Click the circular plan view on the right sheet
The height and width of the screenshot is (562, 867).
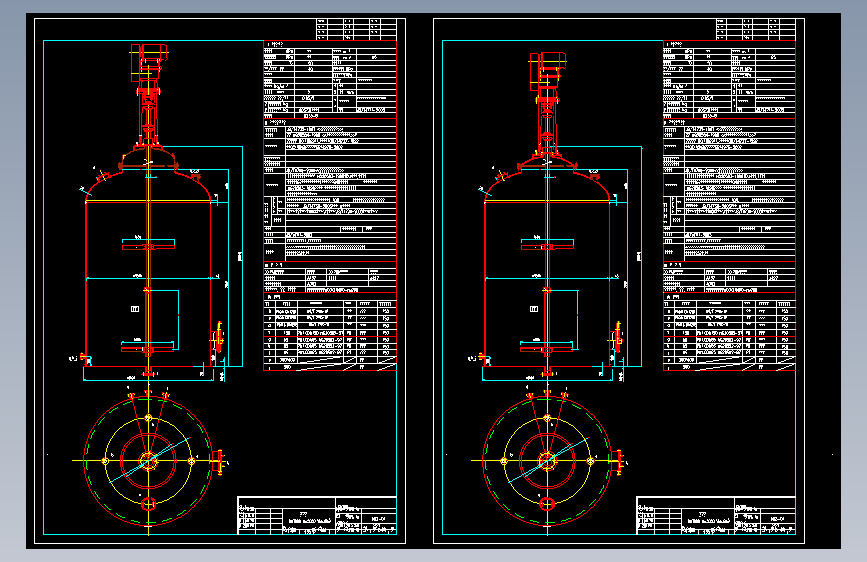pos(547,460)
